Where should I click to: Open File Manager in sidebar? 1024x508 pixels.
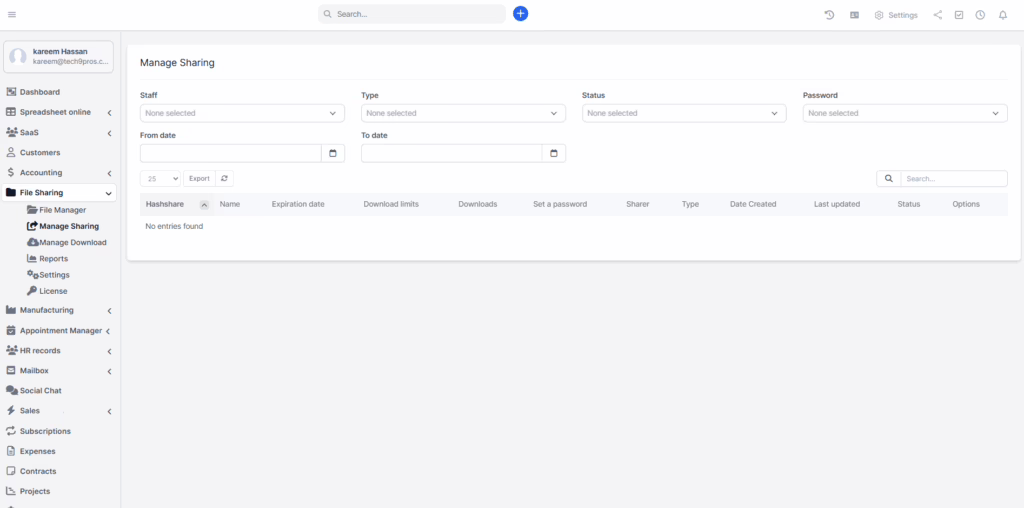click(x=62, y=210)
